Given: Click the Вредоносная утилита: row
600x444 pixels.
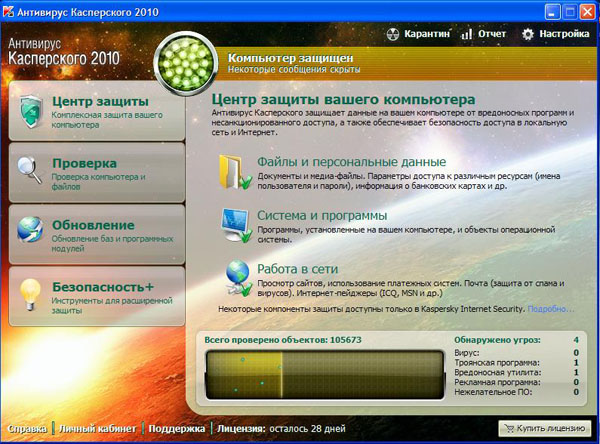Looking at the screenshot, I should coord(517,372).
